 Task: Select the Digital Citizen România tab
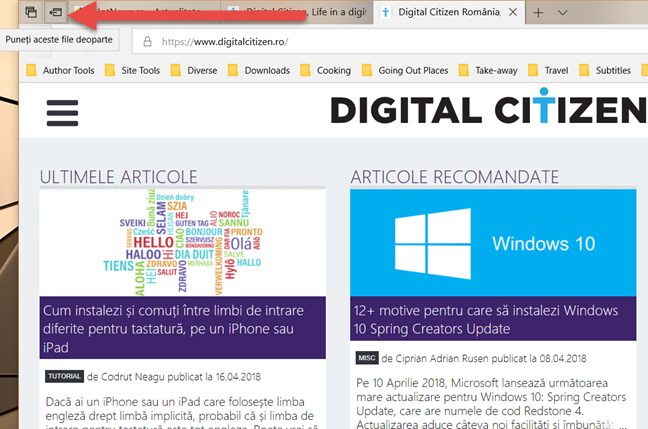coord(449,12)
